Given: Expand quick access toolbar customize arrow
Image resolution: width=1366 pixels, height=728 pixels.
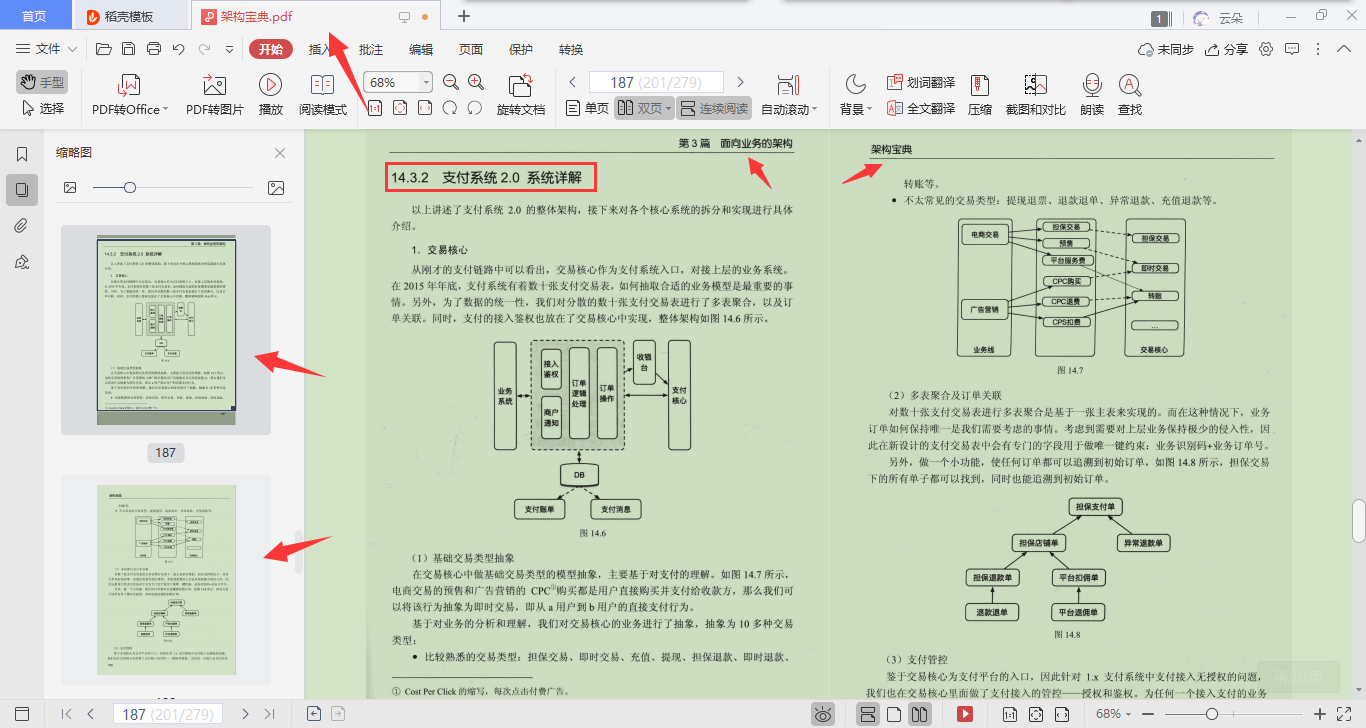Looking at the screenshot, I should click(x=229, y=49).
